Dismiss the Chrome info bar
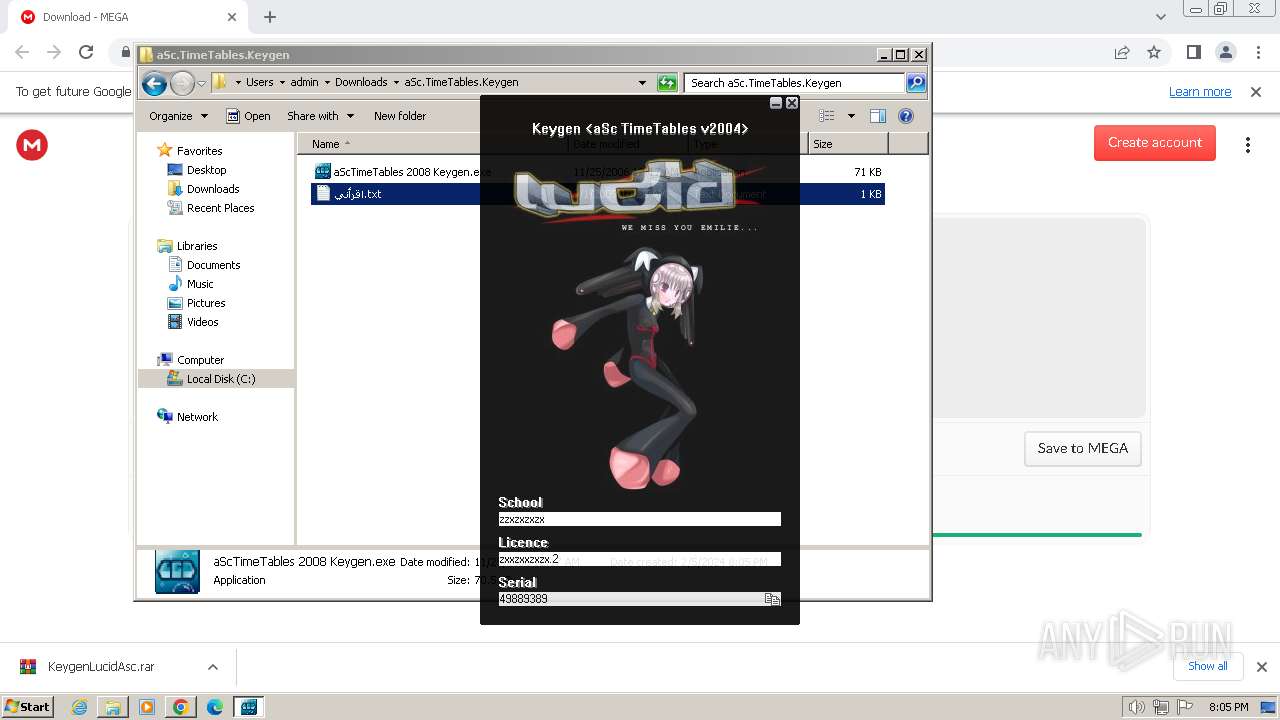The height and width of the screenshot is (720, 1280). 1256,92
